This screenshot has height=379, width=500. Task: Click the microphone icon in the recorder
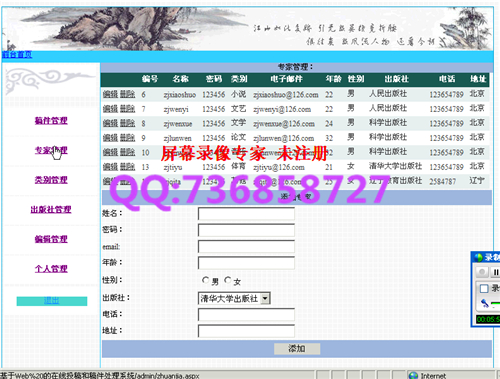click(485, 303)
